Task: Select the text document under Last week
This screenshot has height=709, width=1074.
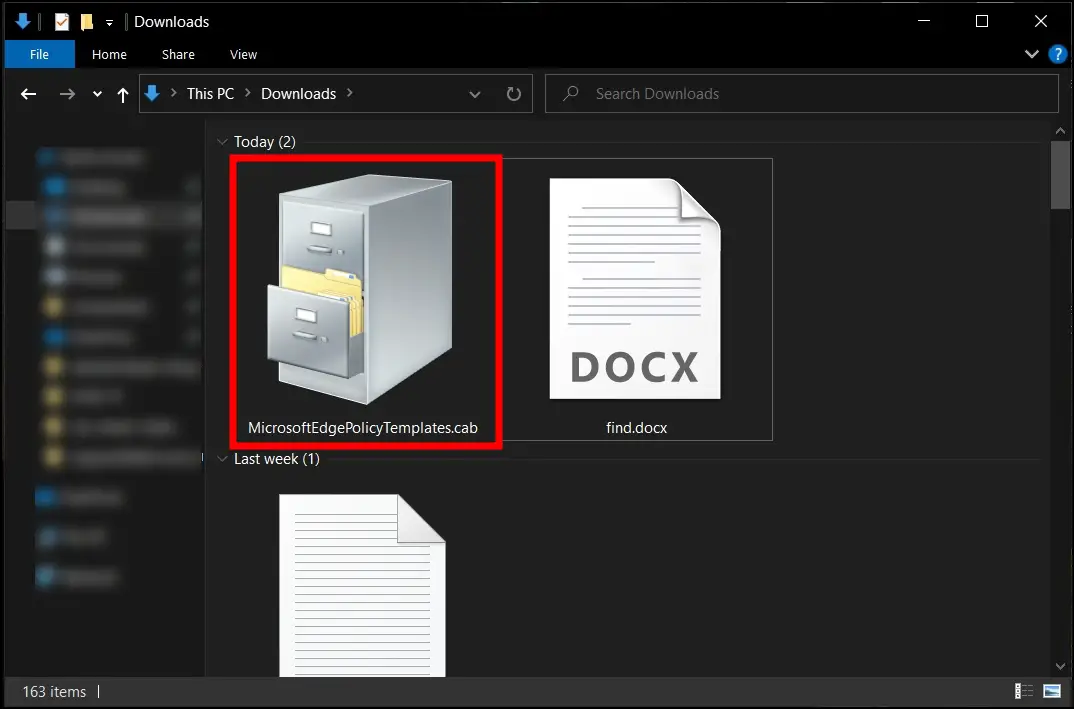Action: [x=362, y=586]
